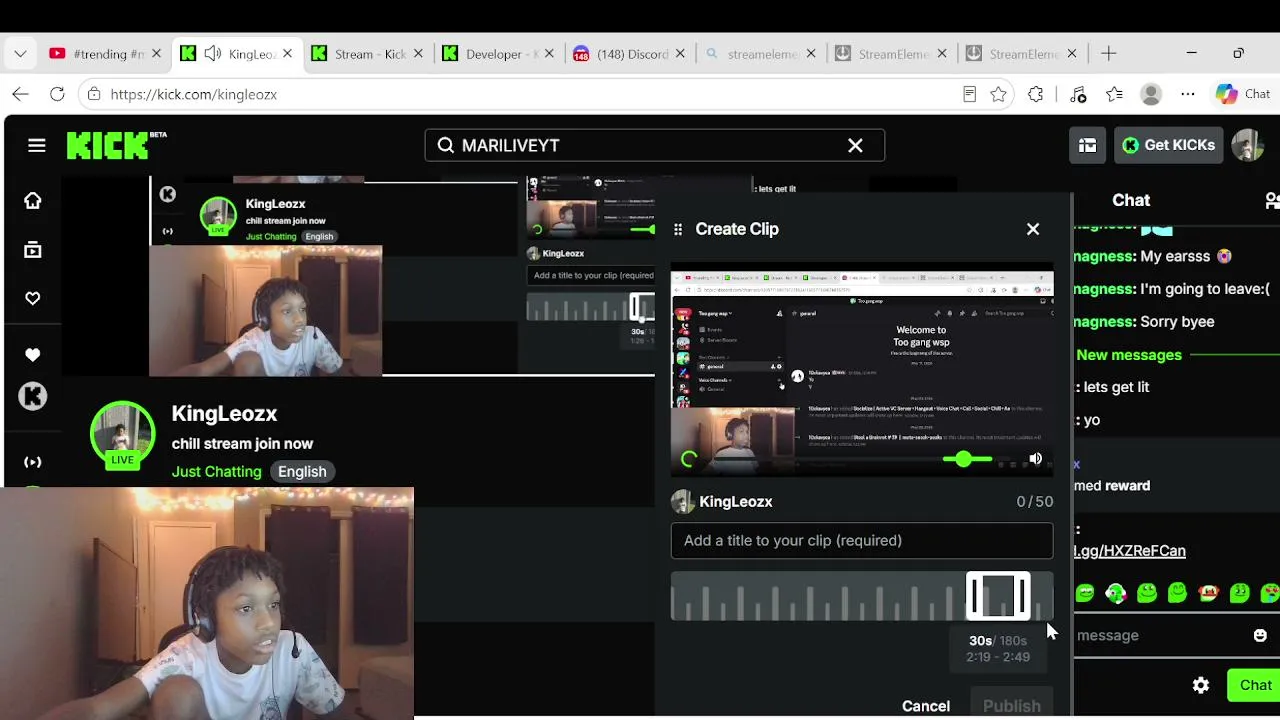
Task: Click the live broadcast sidebar icon
Action: 33,462
